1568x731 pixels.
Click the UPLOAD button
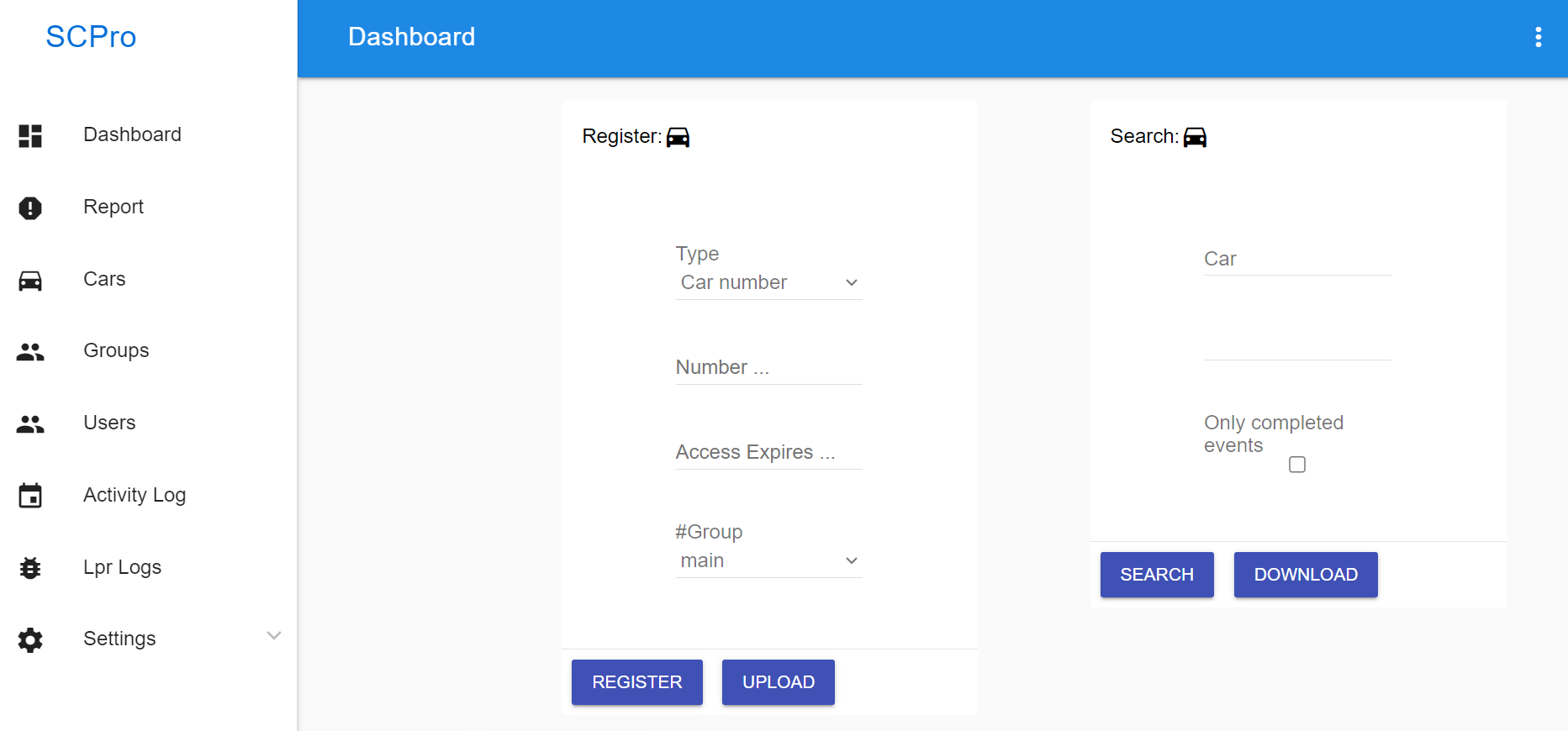click(x=778, y=682)
